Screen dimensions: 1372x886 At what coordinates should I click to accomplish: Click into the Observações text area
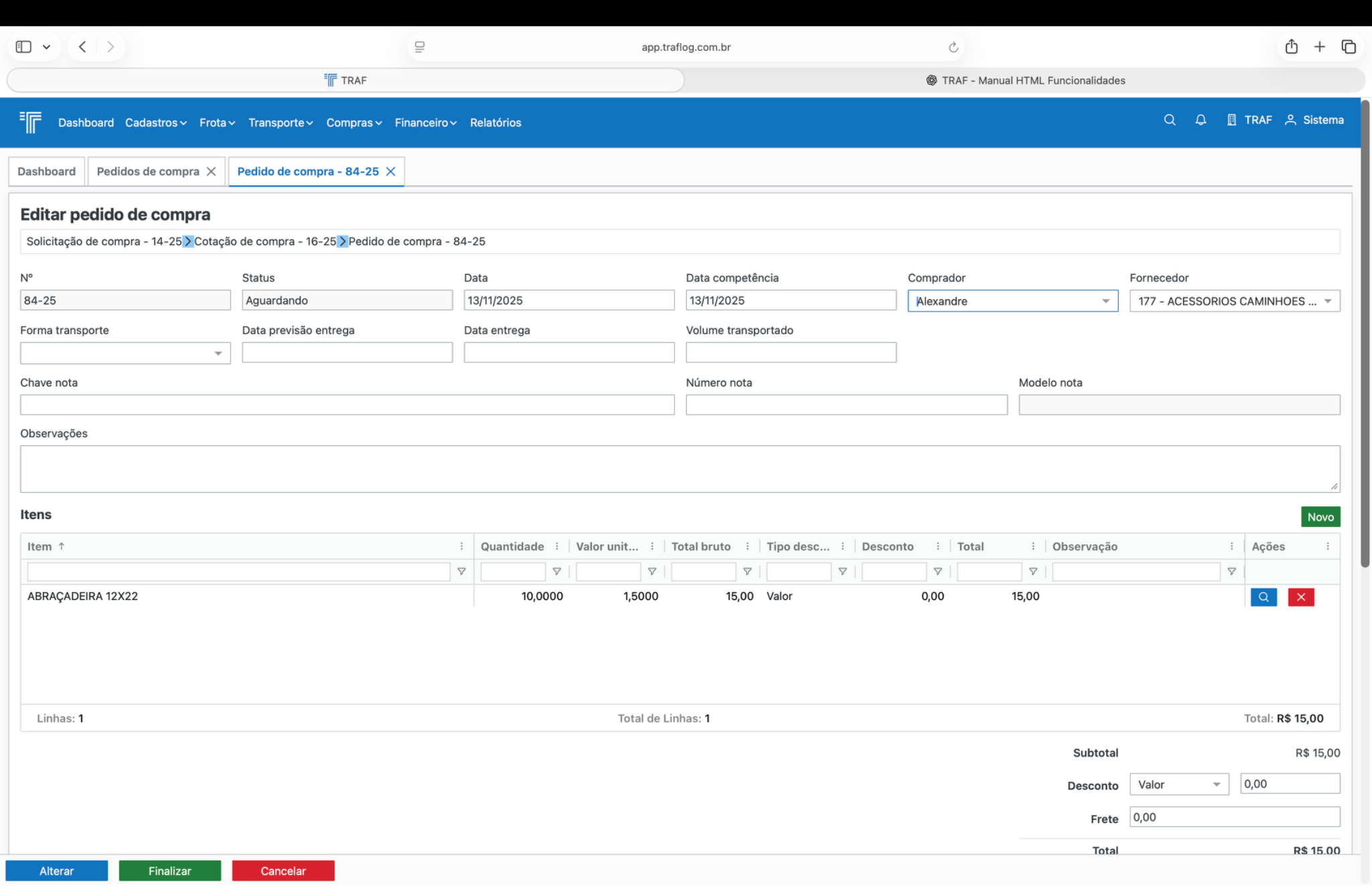[679, 469]
